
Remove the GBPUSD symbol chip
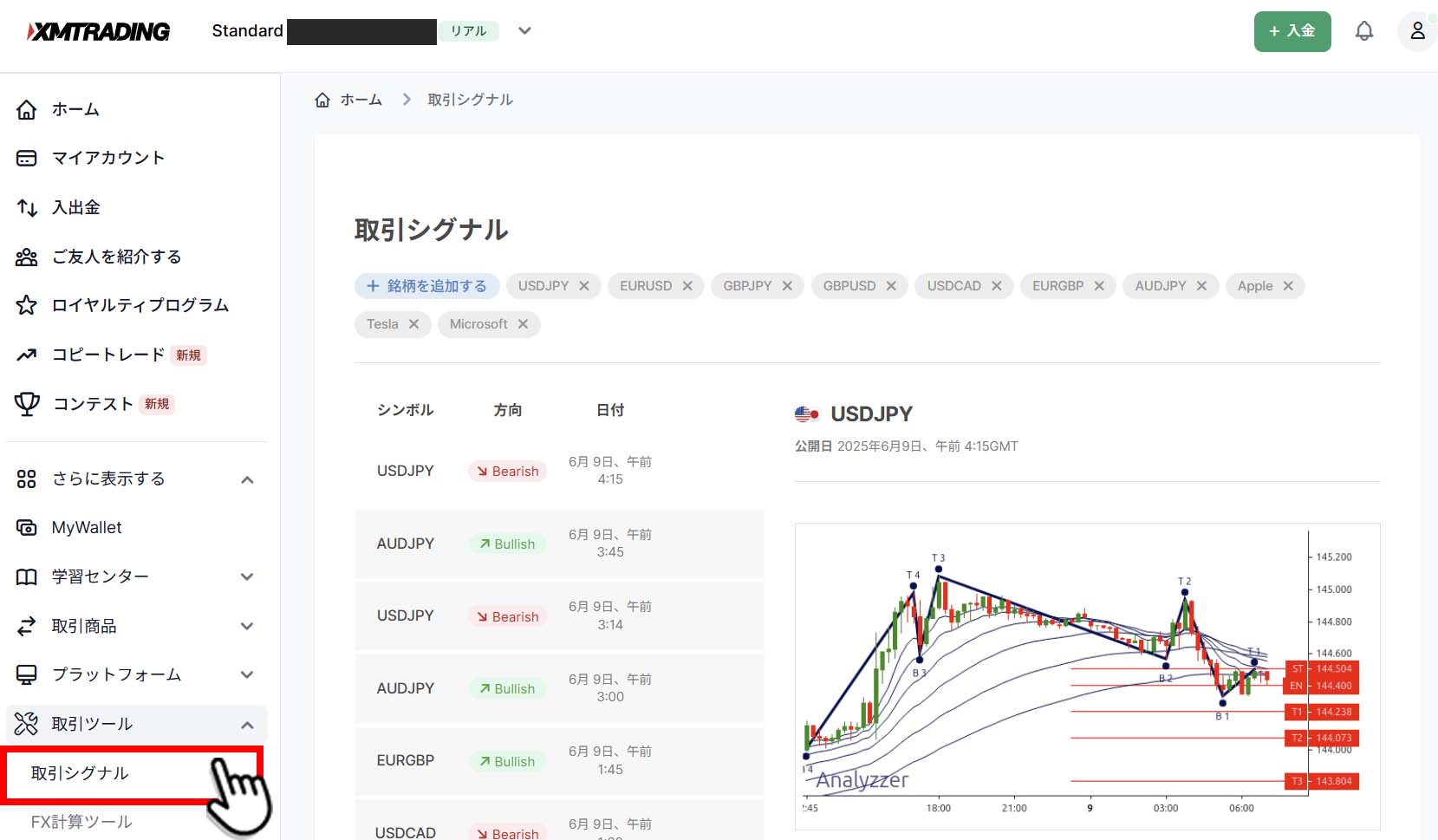pyautogui.click(x=891, y=286)
